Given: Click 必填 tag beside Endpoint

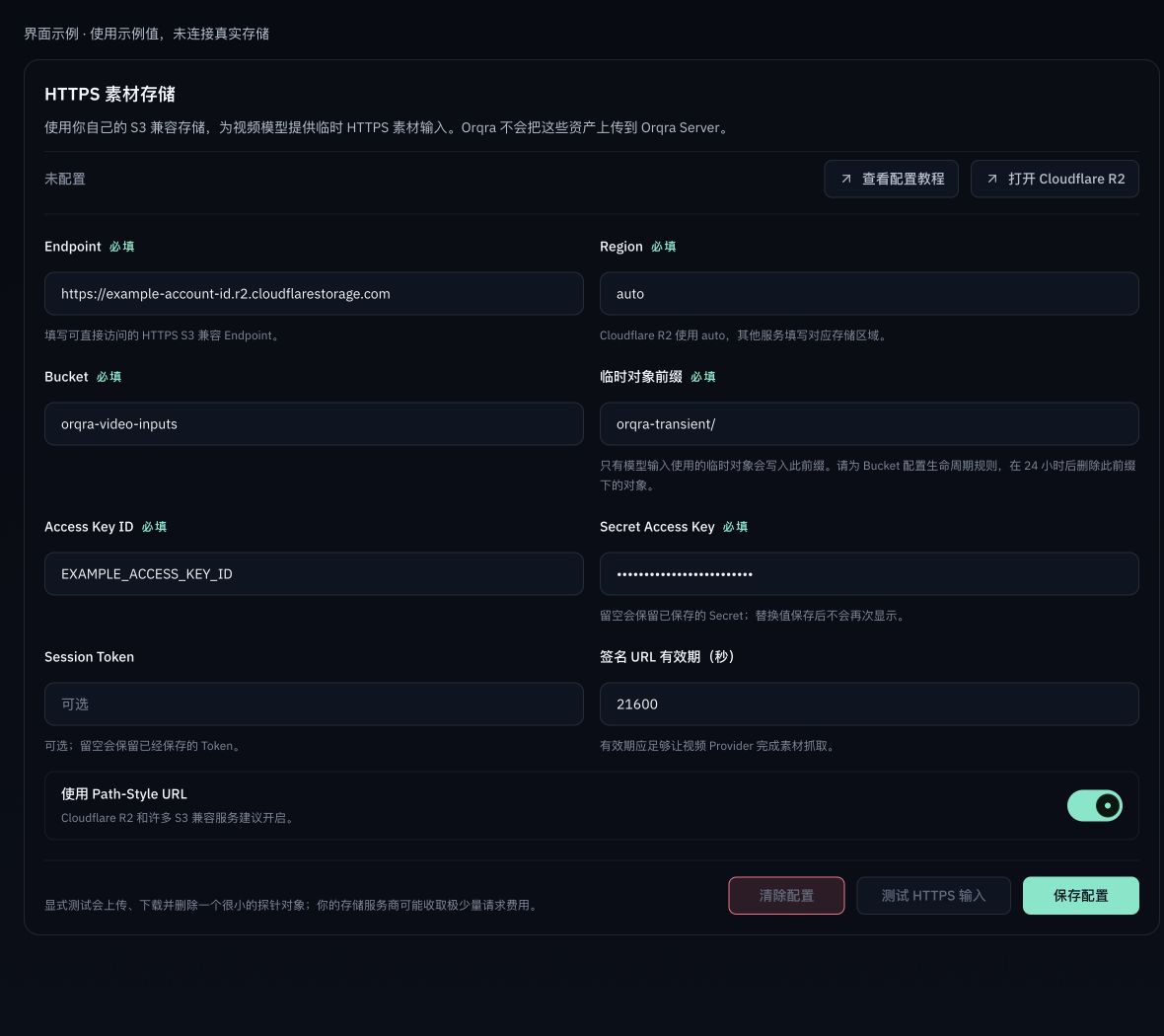Looking at the screenshot, I should click(121, 247).
